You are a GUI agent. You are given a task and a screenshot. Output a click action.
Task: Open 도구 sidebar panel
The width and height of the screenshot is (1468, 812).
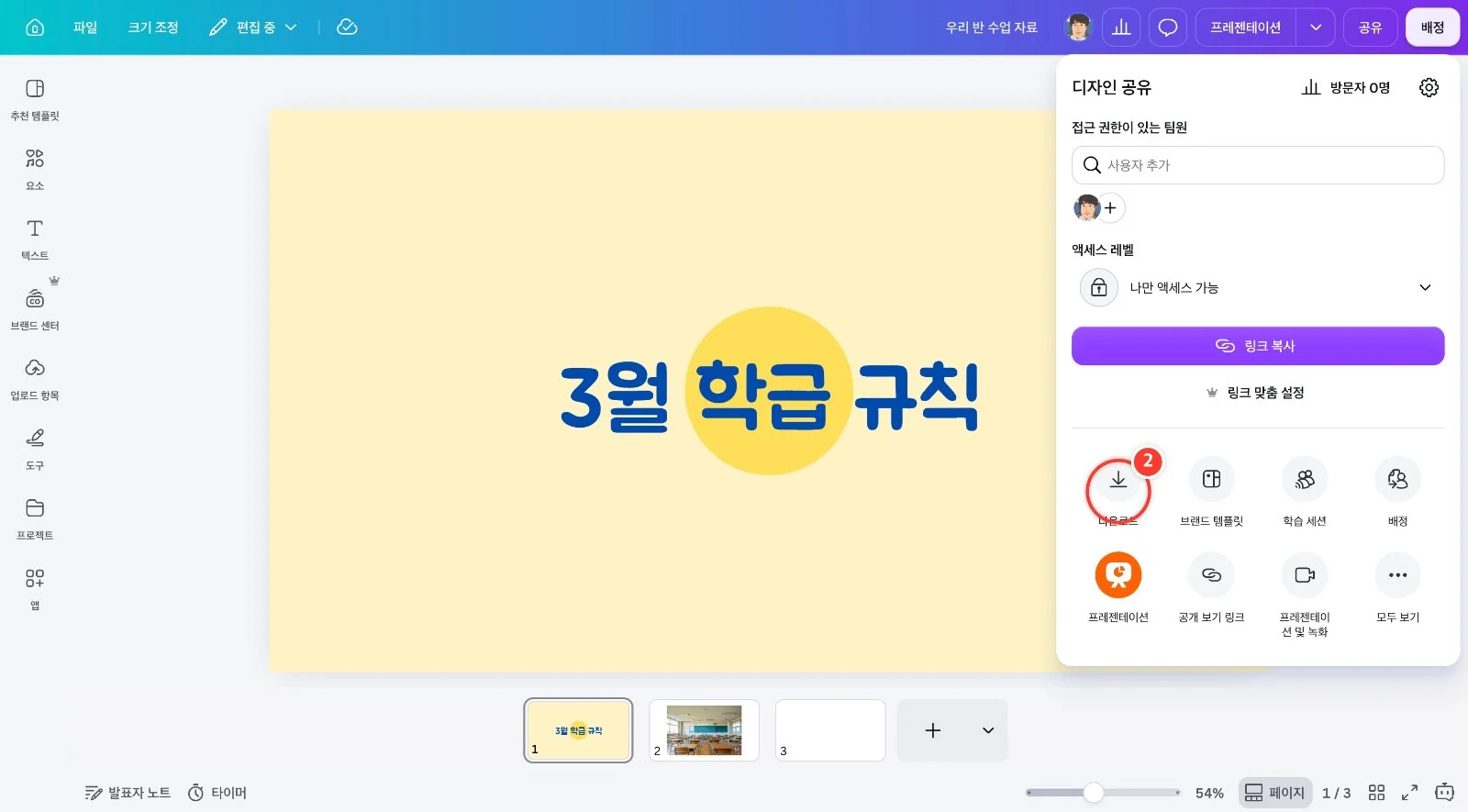point(35,449)
